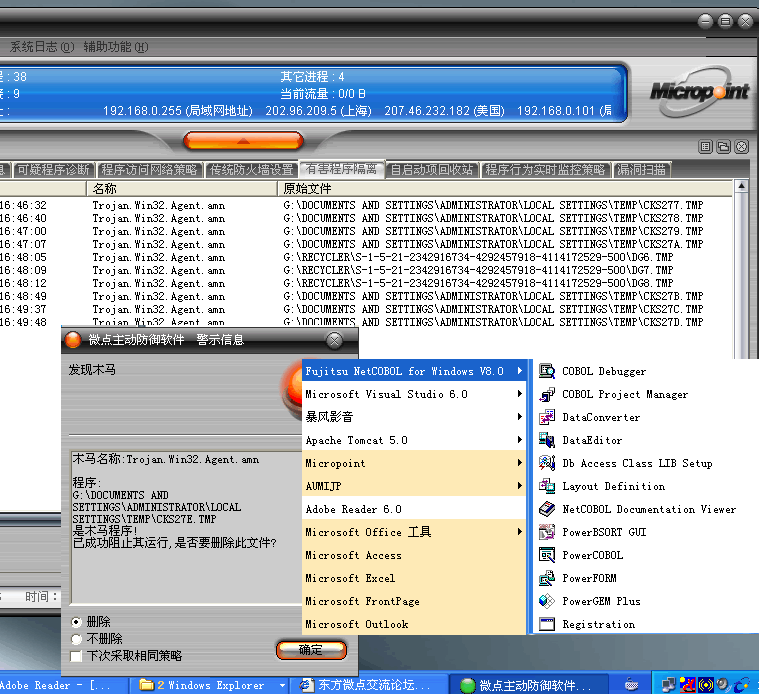Open Microsoft FrontPage menu entry
This screenshot has width=759, height=694.
tap(414, 601)
